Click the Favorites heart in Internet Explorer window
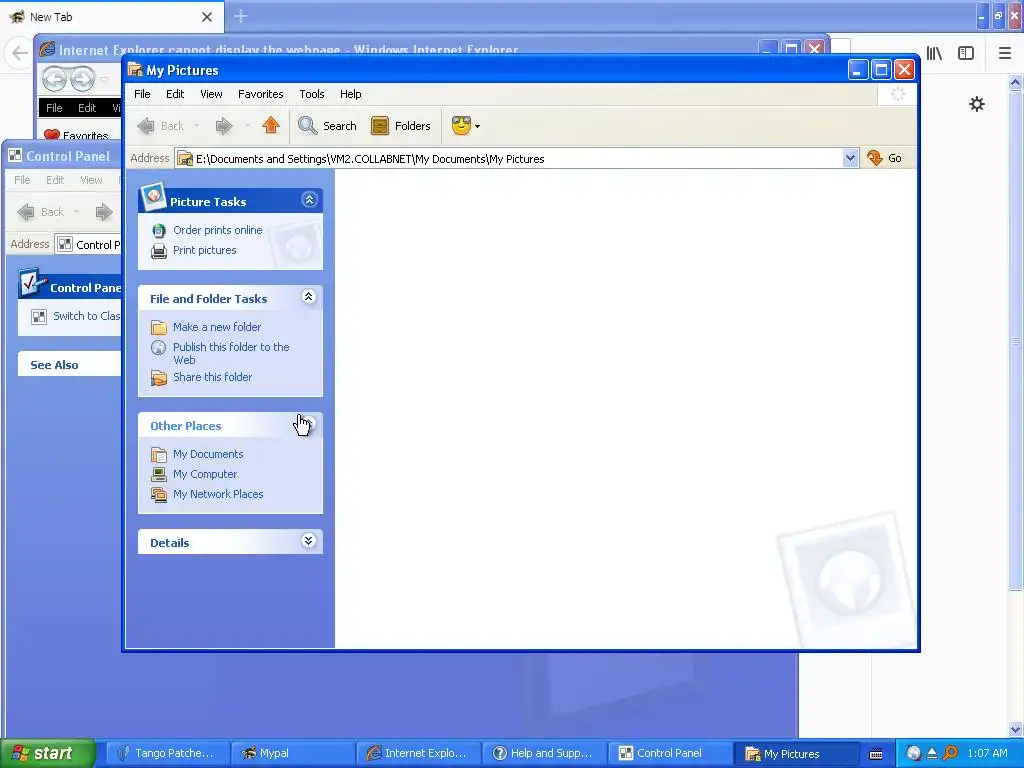1024x768 pixels. 52,135
